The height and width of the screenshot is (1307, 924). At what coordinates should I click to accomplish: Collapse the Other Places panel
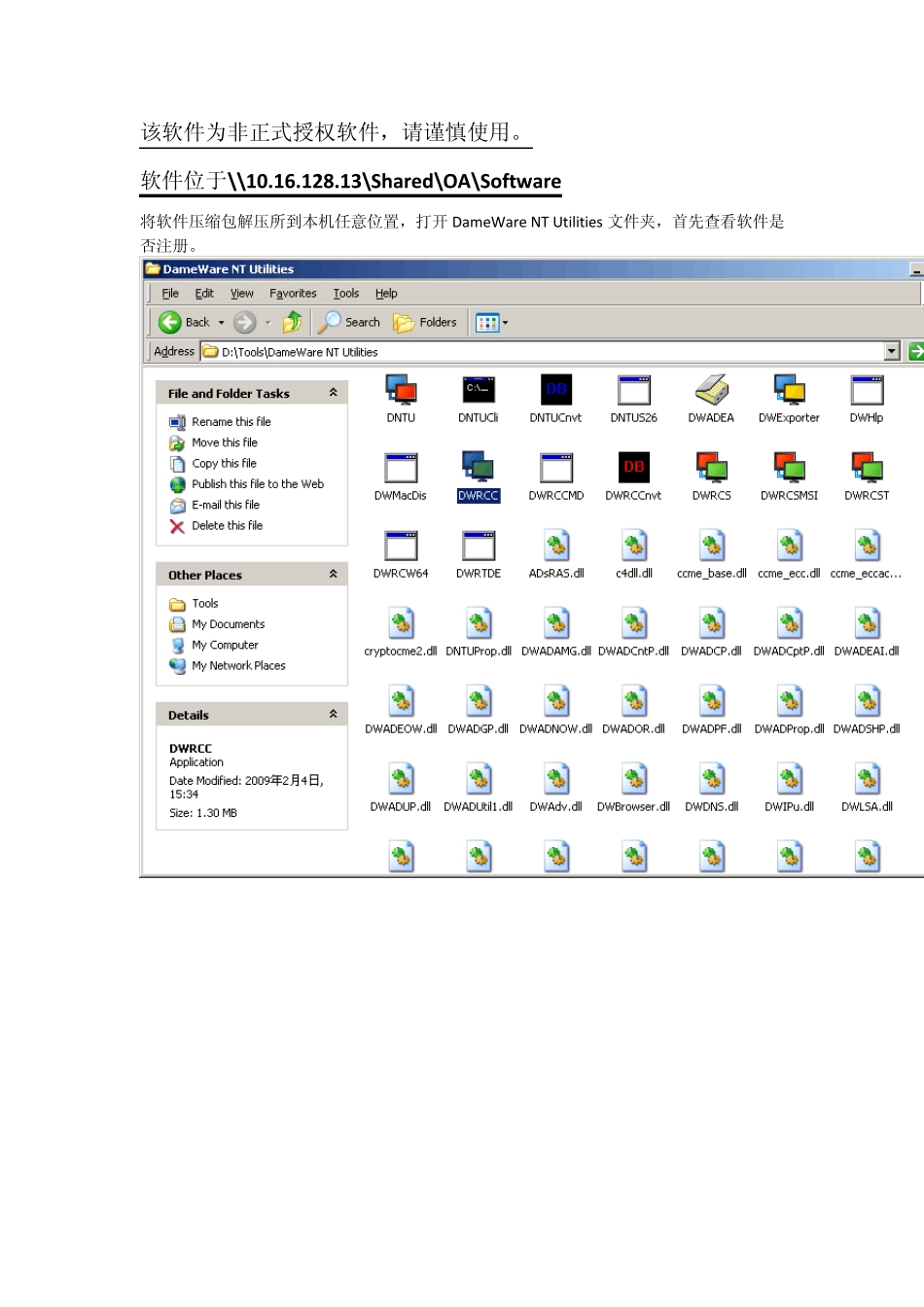point(333,575)
